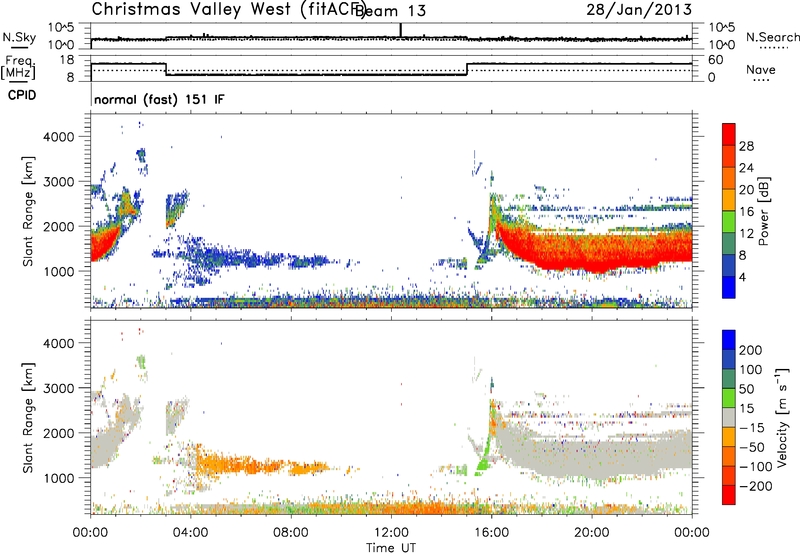The image size is (800, 554).
Task: Click the blue 4–8 dB colorbar segment
Action: point(729,266)
